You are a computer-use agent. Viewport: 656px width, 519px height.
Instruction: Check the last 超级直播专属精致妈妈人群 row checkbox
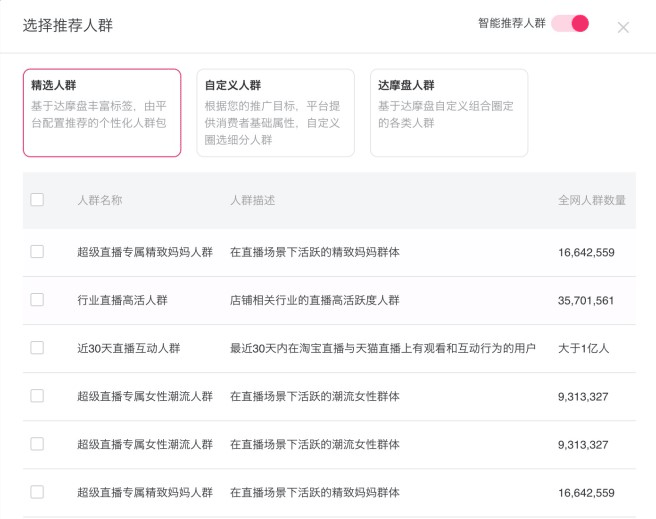[37, 492]
